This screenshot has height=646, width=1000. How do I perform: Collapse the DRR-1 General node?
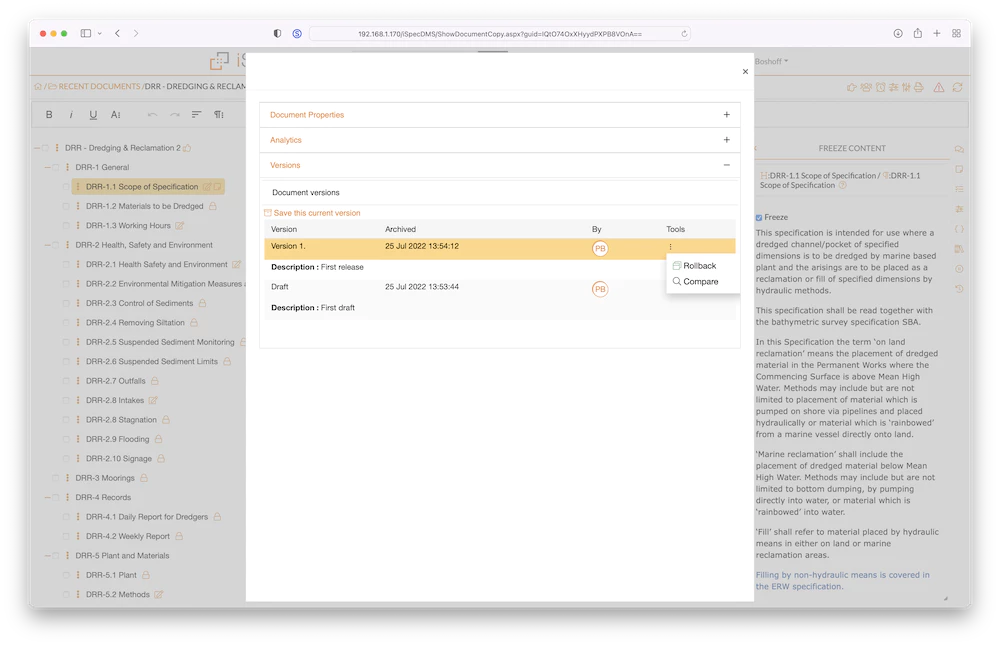47,168
